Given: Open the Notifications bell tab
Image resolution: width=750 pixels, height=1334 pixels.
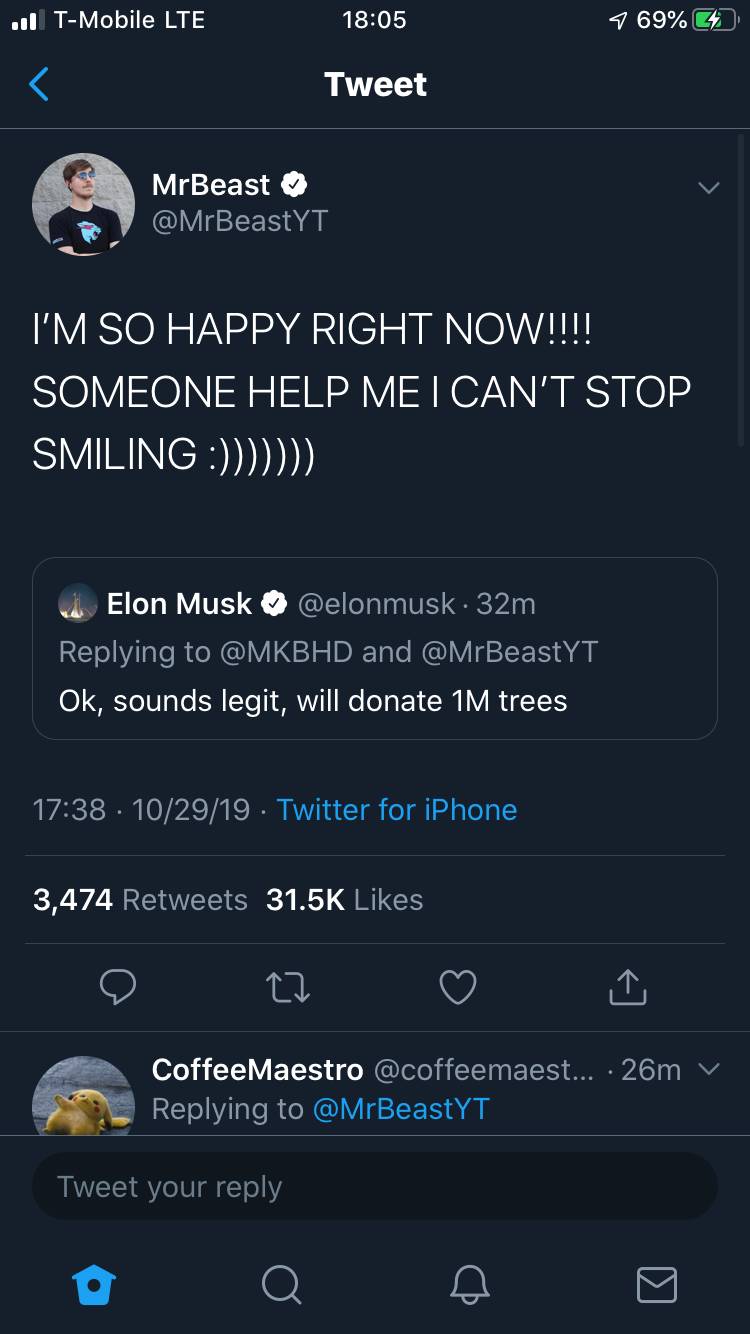Looking at the screenshot, I should [469, 1285].
